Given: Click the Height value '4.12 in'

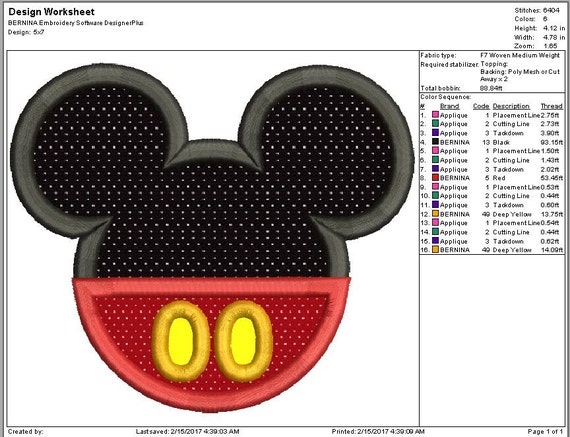Looking at the screenshot, I should (x=554, y=28).
